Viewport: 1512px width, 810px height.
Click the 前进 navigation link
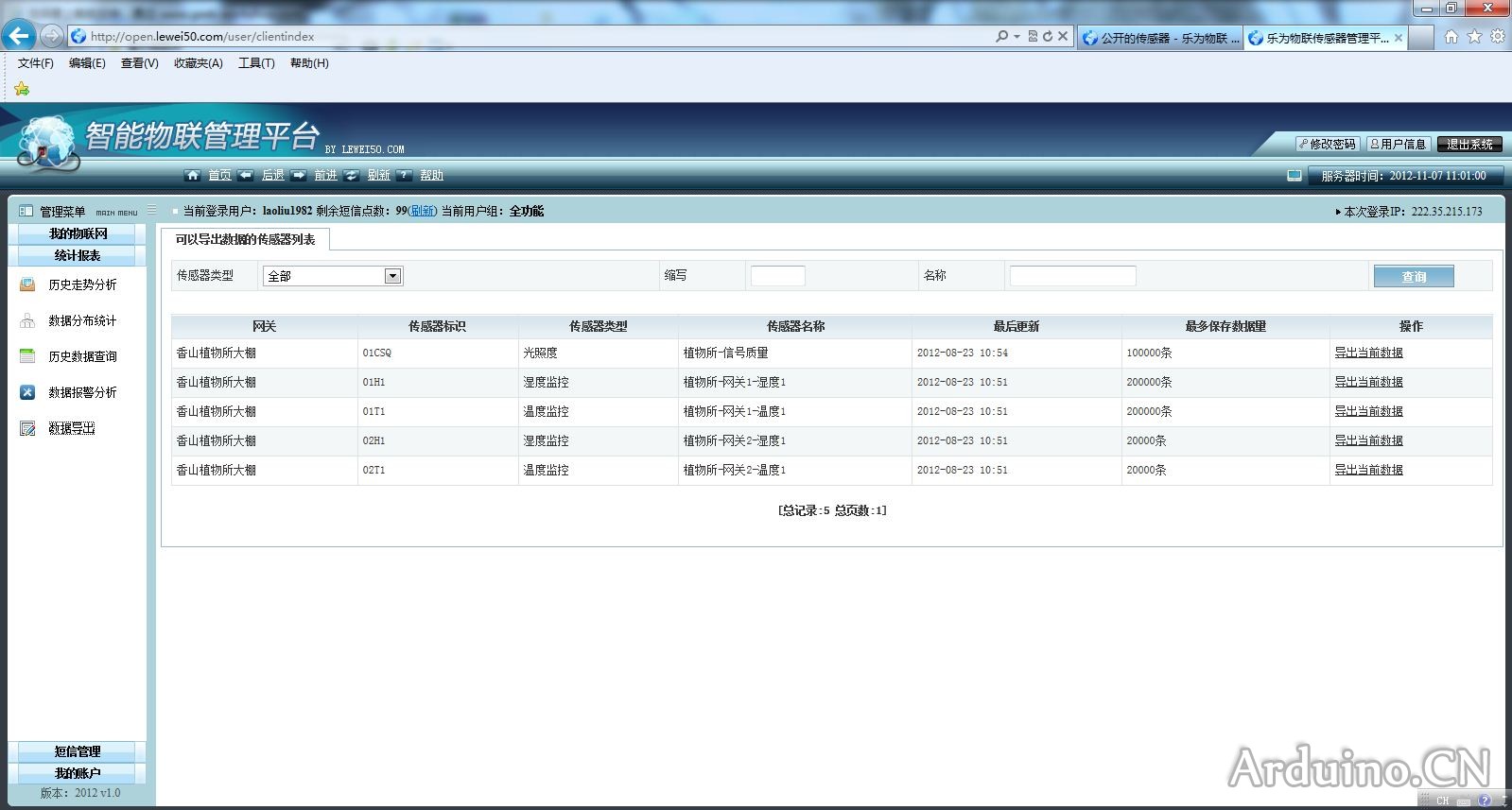(325, 175)
